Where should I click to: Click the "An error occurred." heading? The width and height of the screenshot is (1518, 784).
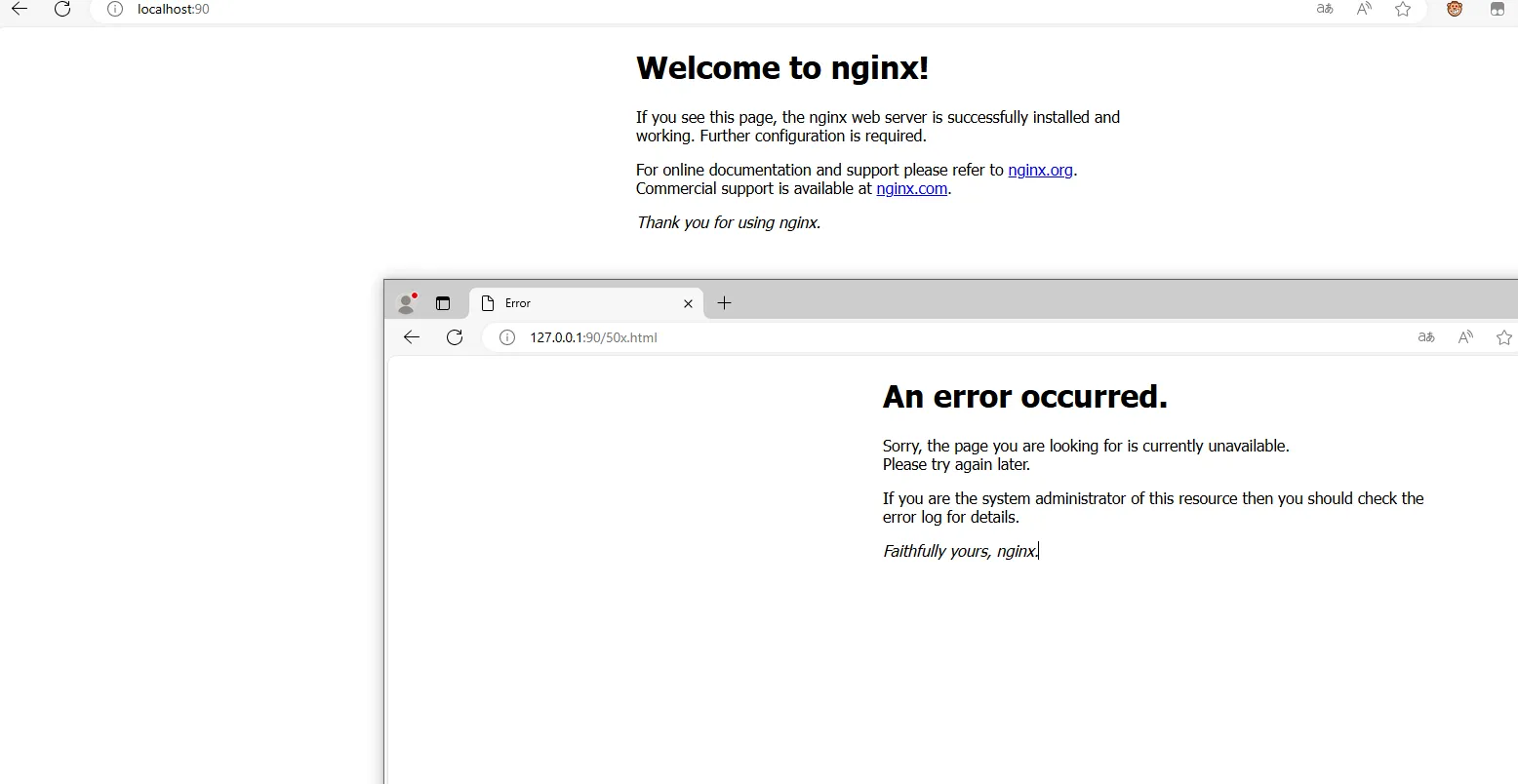coord(1025,396)
